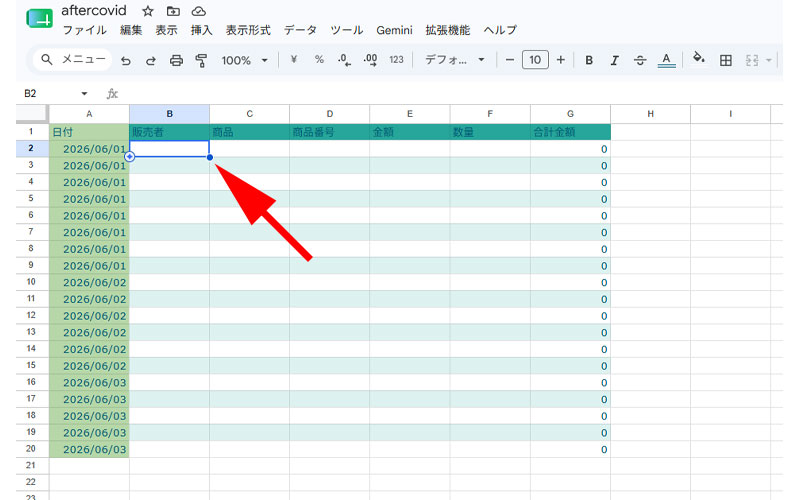This screenshot has height=500, width=800.
Task: Open the Gemini menu
Action: coord(394,31)
